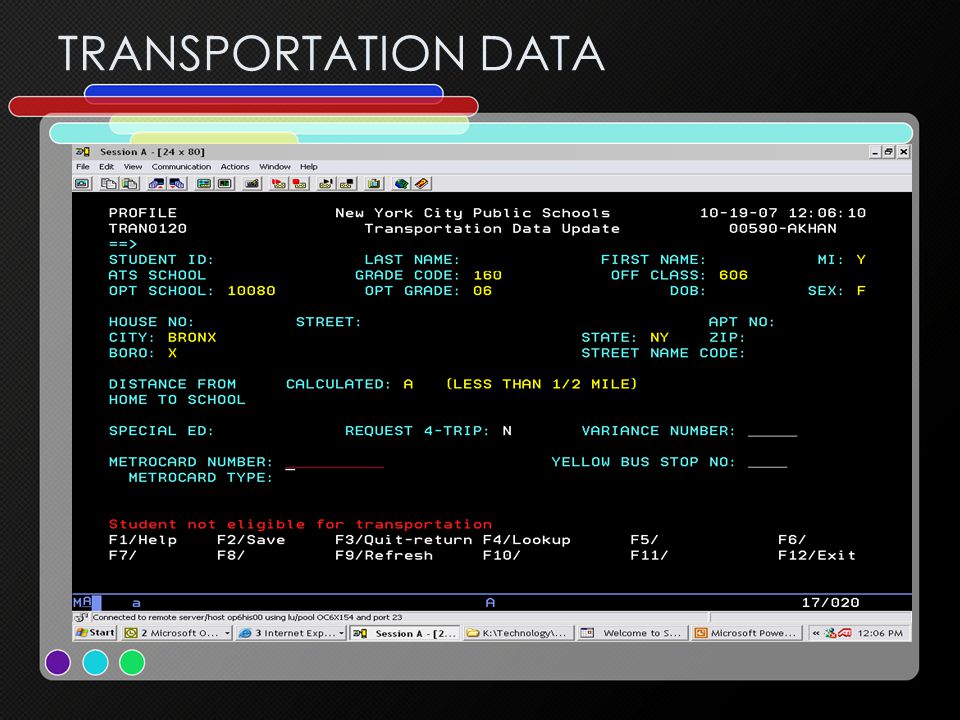Open the Window menu
This screenshot has width=960, height=720.
(275, 167)
